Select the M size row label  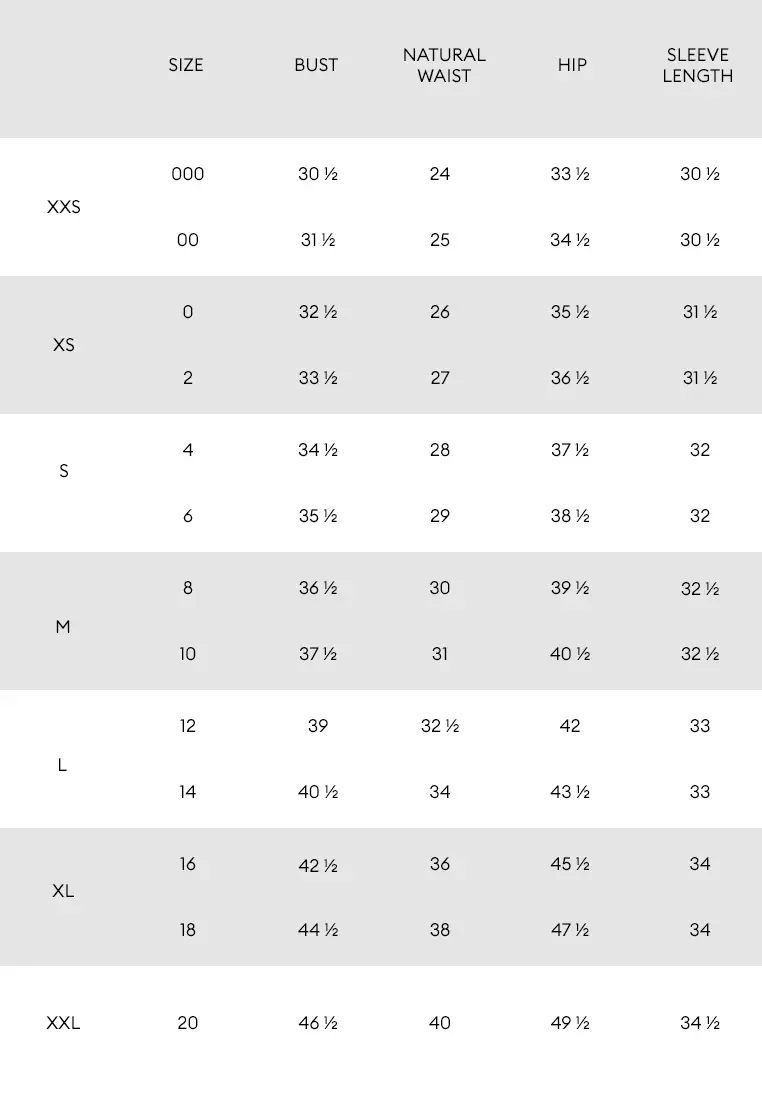63,627
